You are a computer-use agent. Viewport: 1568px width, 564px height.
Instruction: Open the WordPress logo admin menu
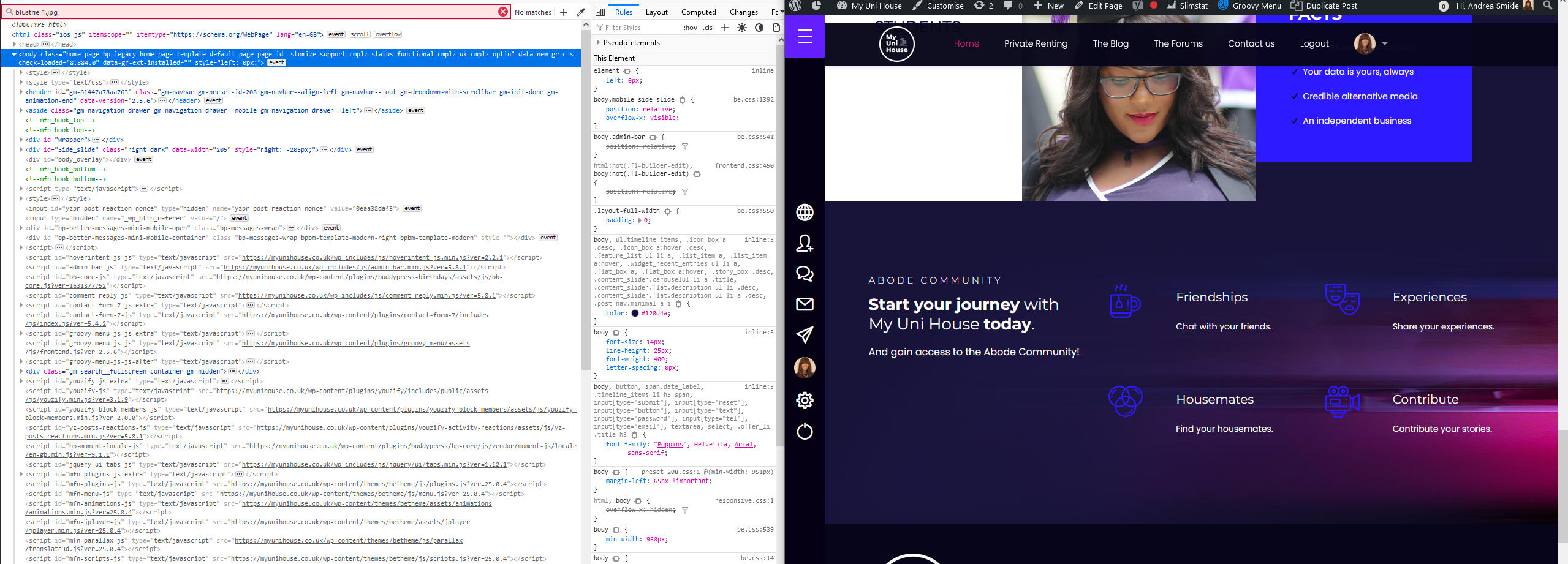[x=796, y=6]
